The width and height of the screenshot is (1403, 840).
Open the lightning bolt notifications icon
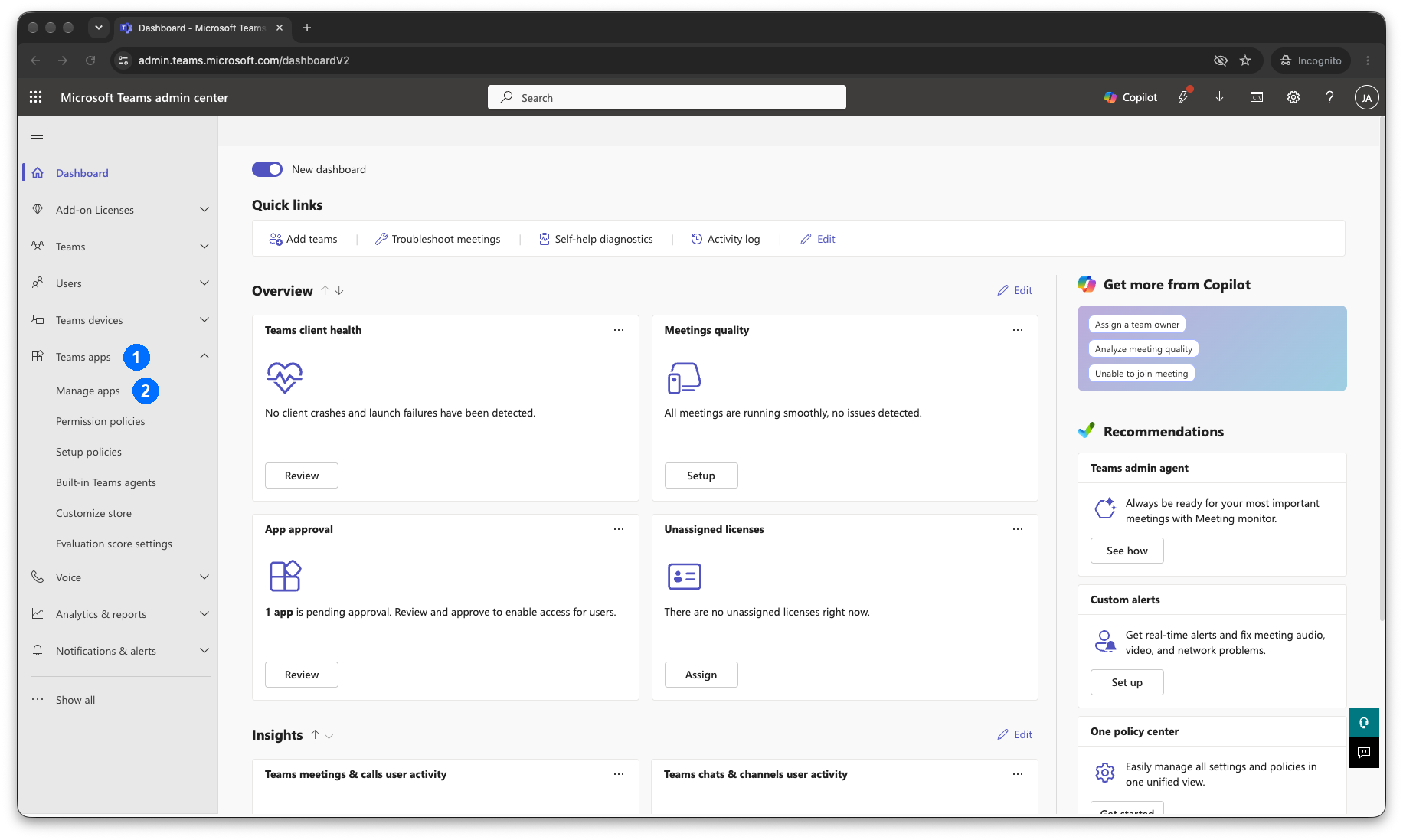click(x=1184, y=97)
